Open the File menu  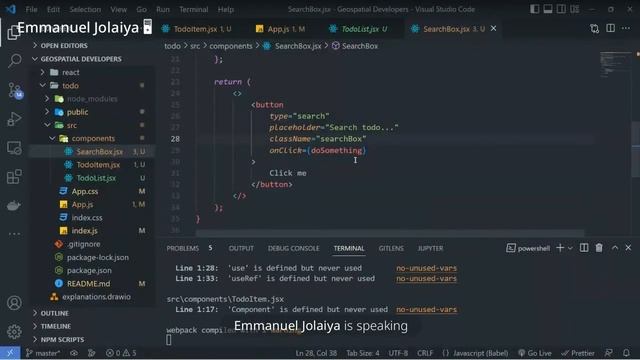[31, 9]
